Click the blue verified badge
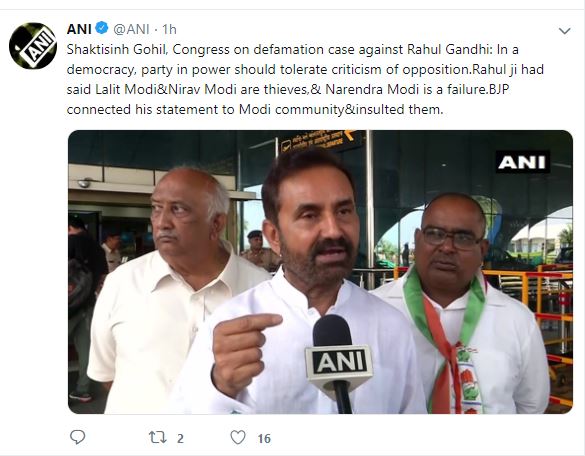This screenshot has height=456, width=585. pyautogui.click(x=101, y=28)
